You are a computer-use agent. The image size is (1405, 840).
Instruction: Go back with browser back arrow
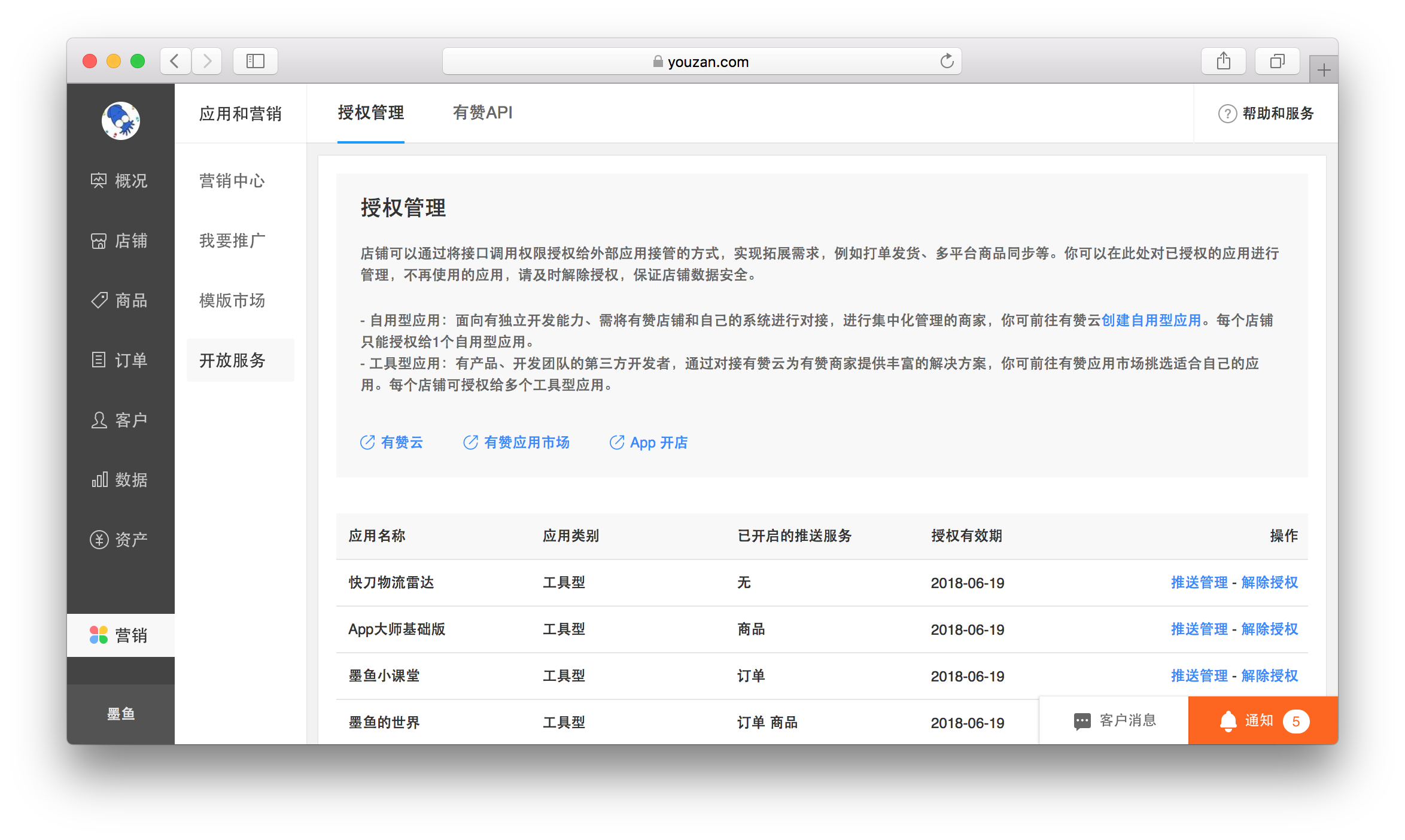coord(175,61)
